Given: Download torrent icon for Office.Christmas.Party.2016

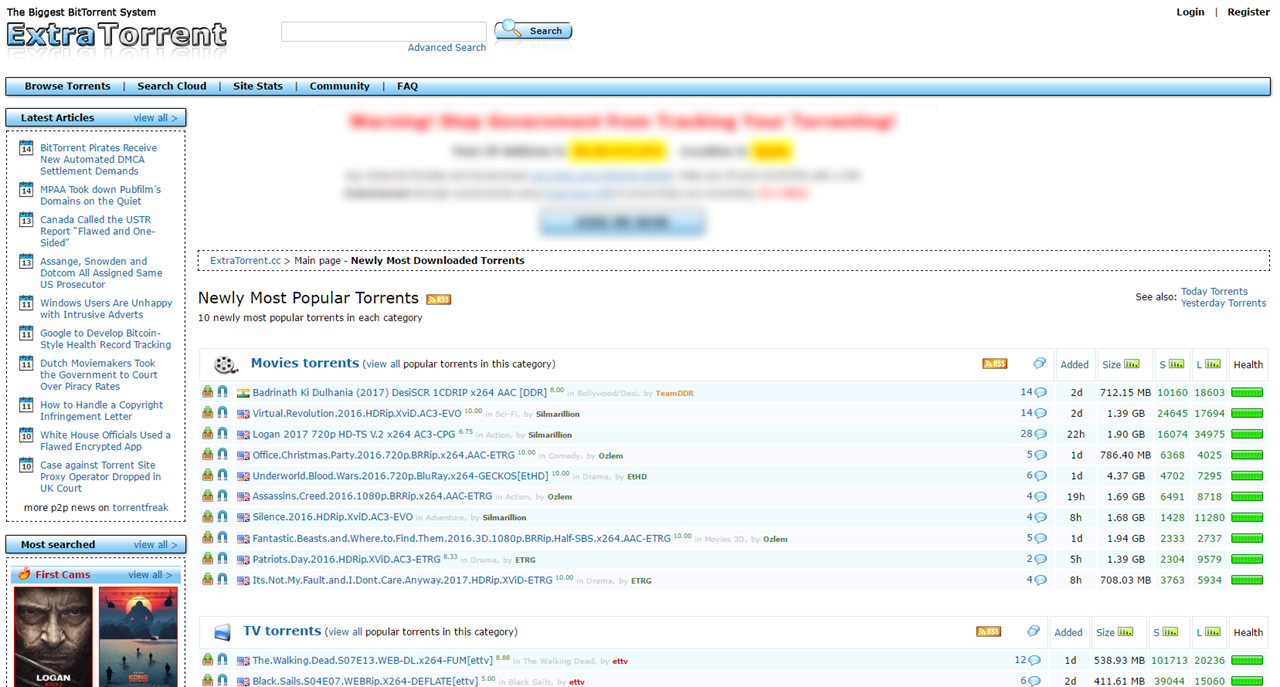Looking at the screenshot, I should point(207,455).
